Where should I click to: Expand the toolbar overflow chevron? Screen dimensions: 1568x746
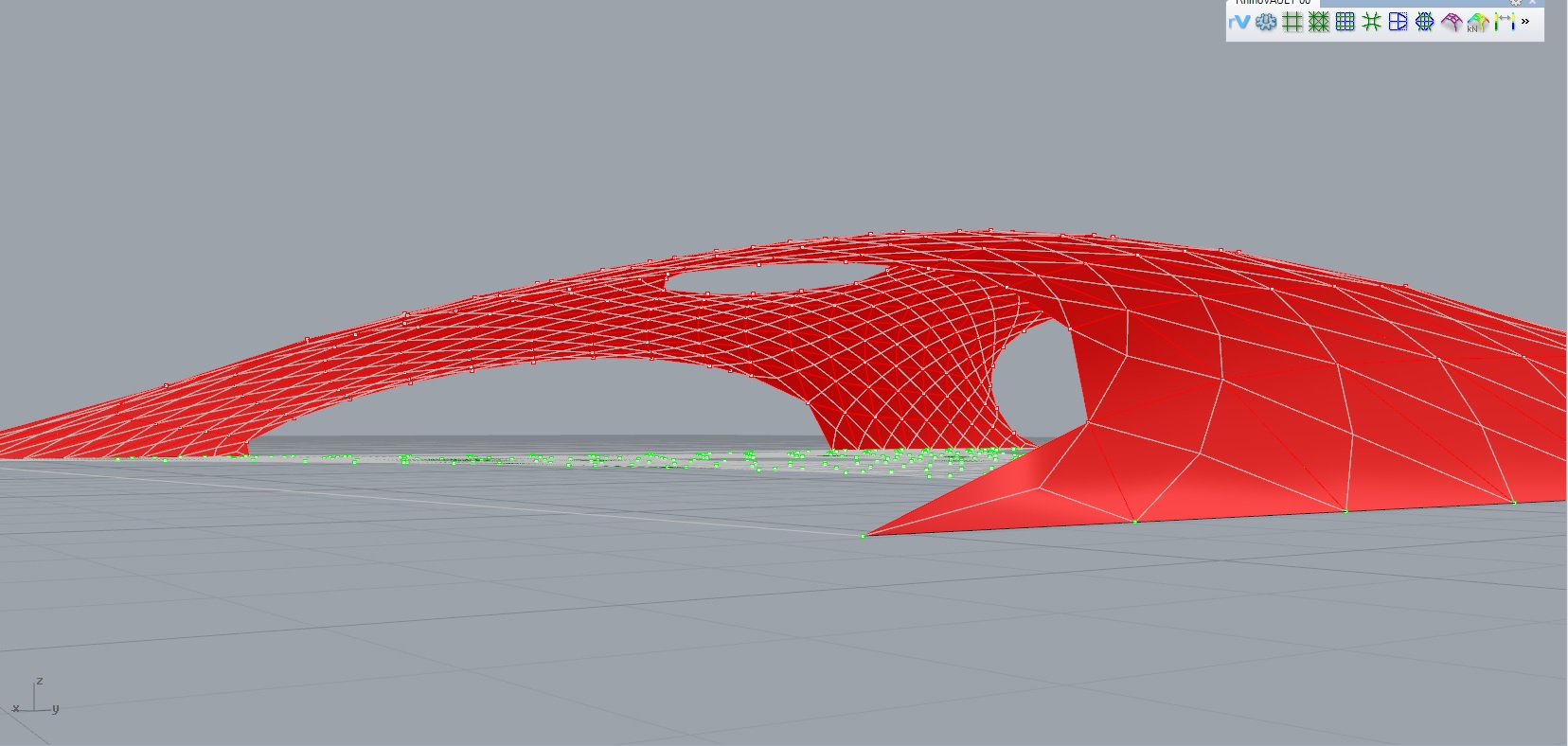tap(1524, 21)
